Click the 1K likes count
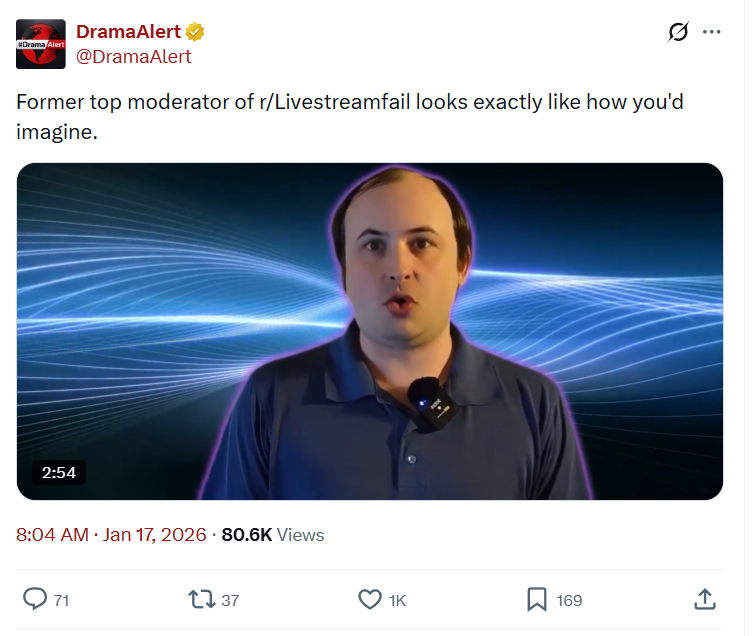This screenshot has height=636, width=753. point(398,600)
